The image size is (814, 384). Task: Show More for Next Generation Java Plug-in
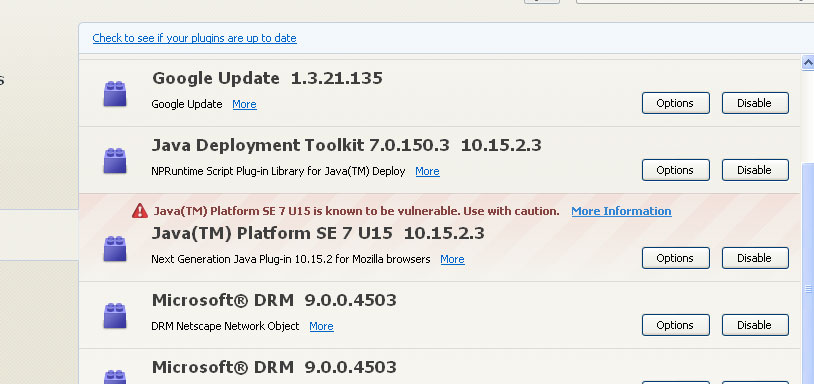(452, 259)
